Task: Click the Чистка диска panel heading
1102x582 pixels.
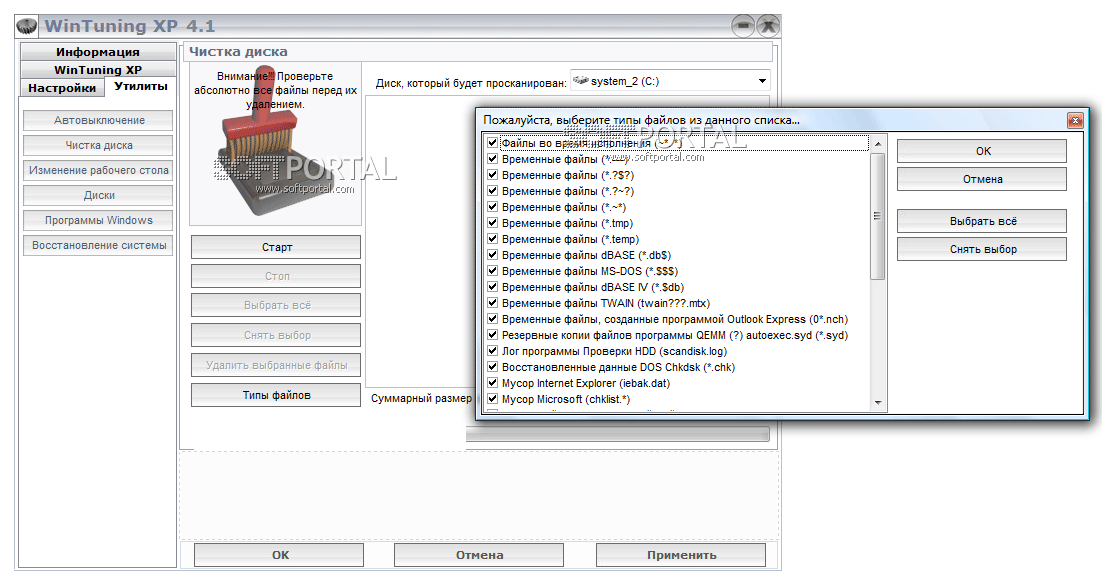Action: click(x=238, y=51)
